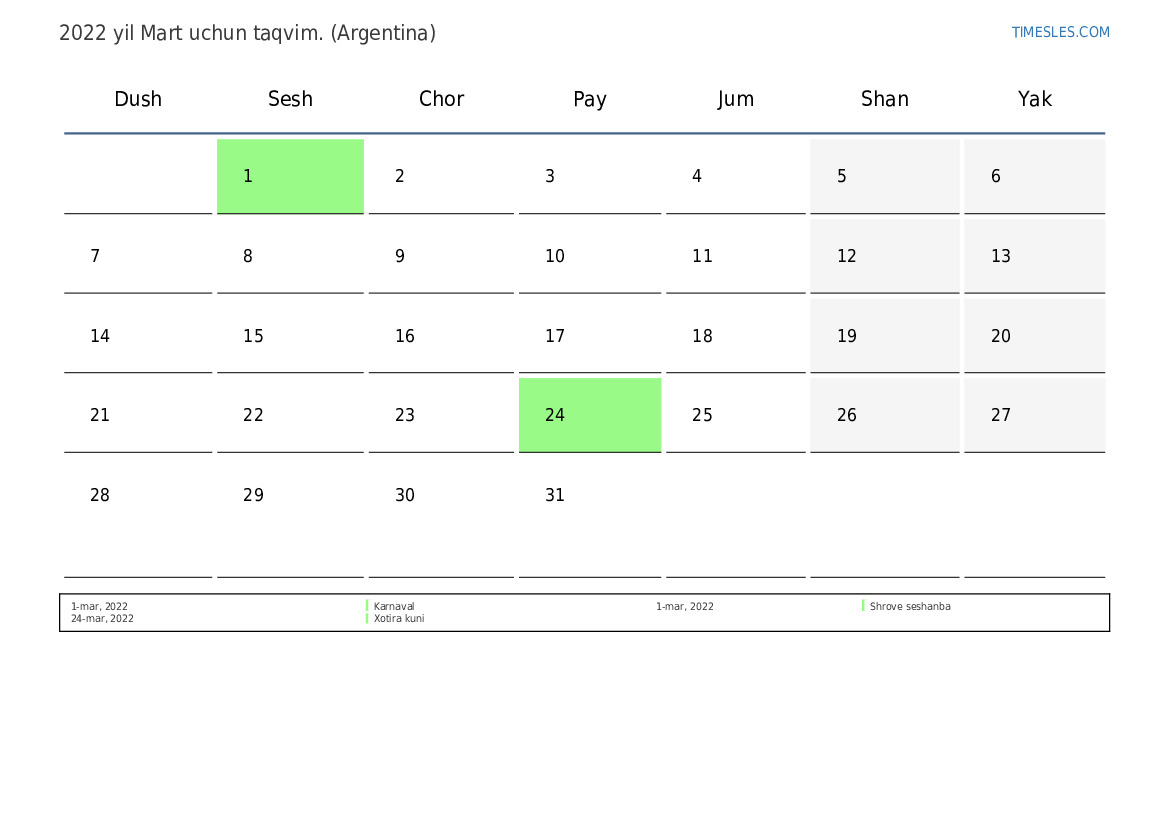Click Saturday day 26

click(885, 415)
